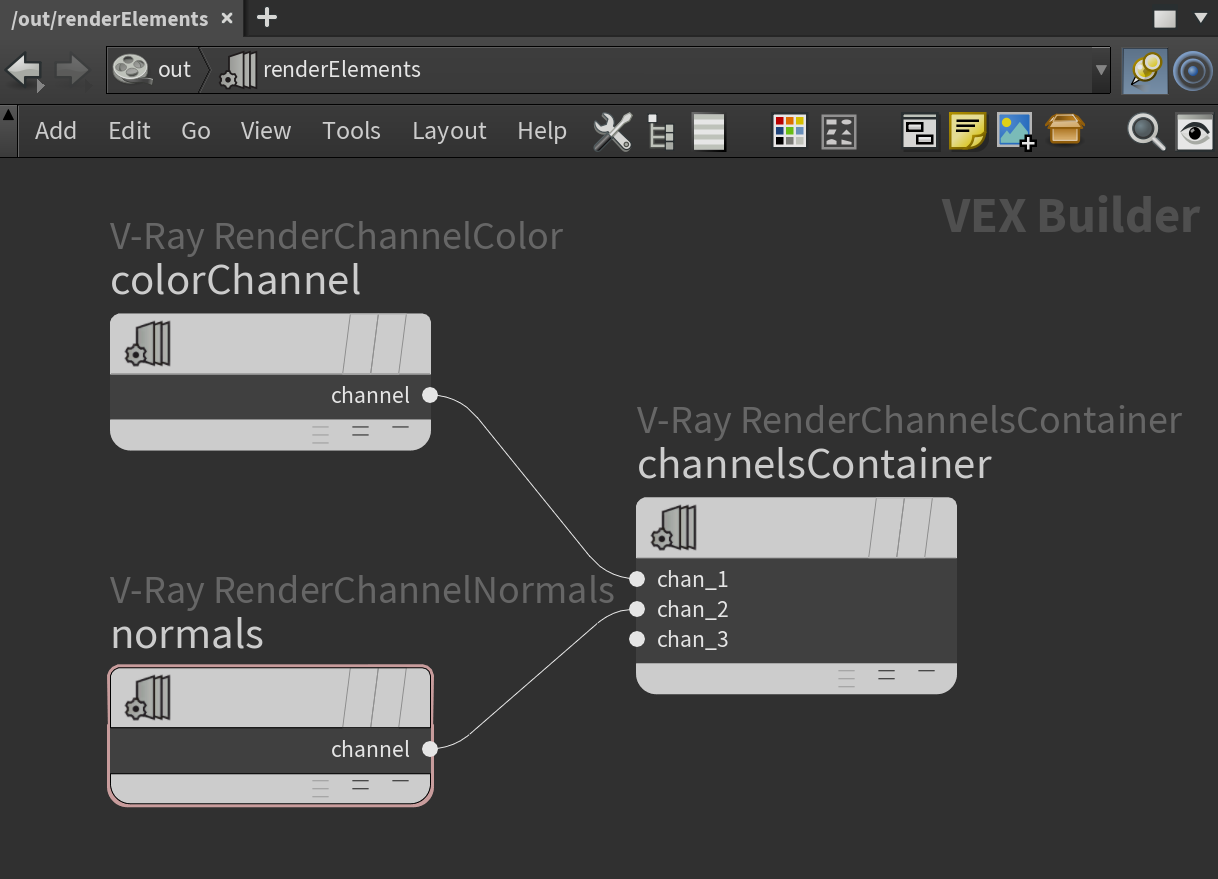Collapse the menu bar with the small triangle
Image resolution: width=1218 pixels, height=879 pixels.
pyautogui.click(x=9, y=113)
